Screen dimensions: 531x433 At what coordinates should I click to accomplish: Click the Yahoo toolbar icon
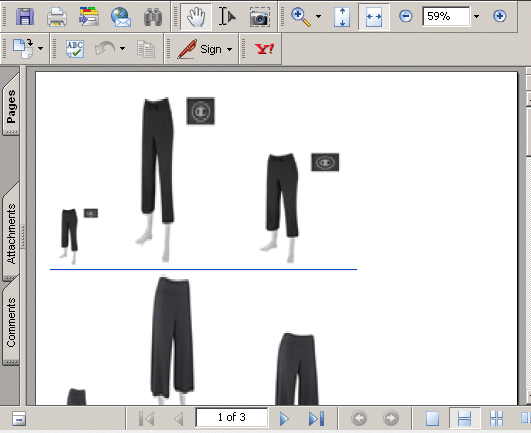[x=264, y=49]
